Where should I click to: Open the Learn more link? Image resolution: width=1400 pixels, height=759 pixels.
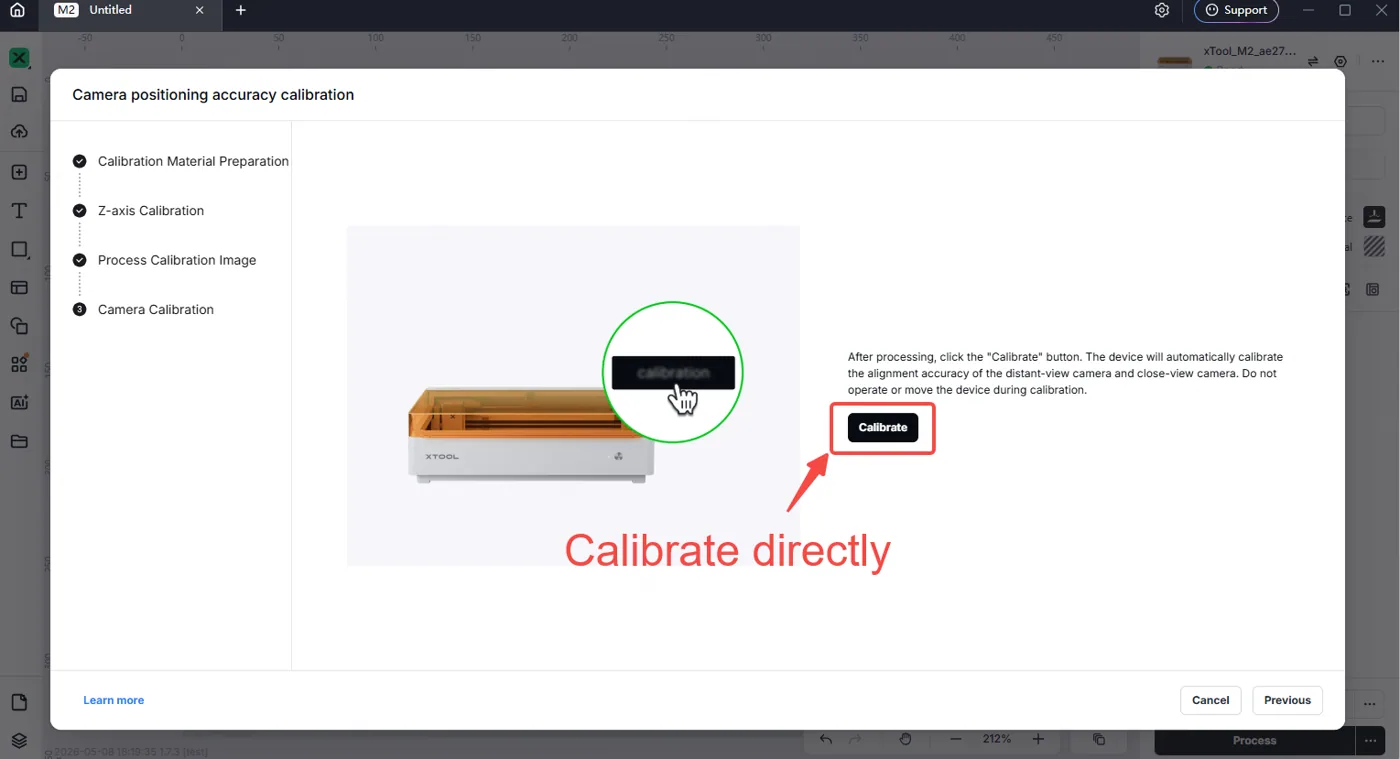114,700
